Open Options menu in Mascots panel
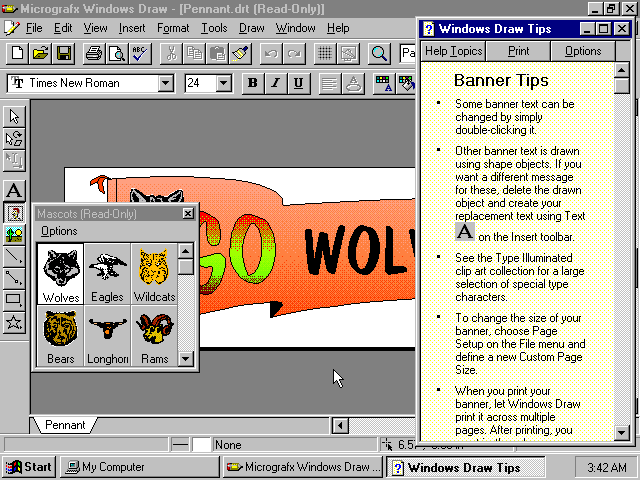640x480 pixels. (x=59, y=231)
